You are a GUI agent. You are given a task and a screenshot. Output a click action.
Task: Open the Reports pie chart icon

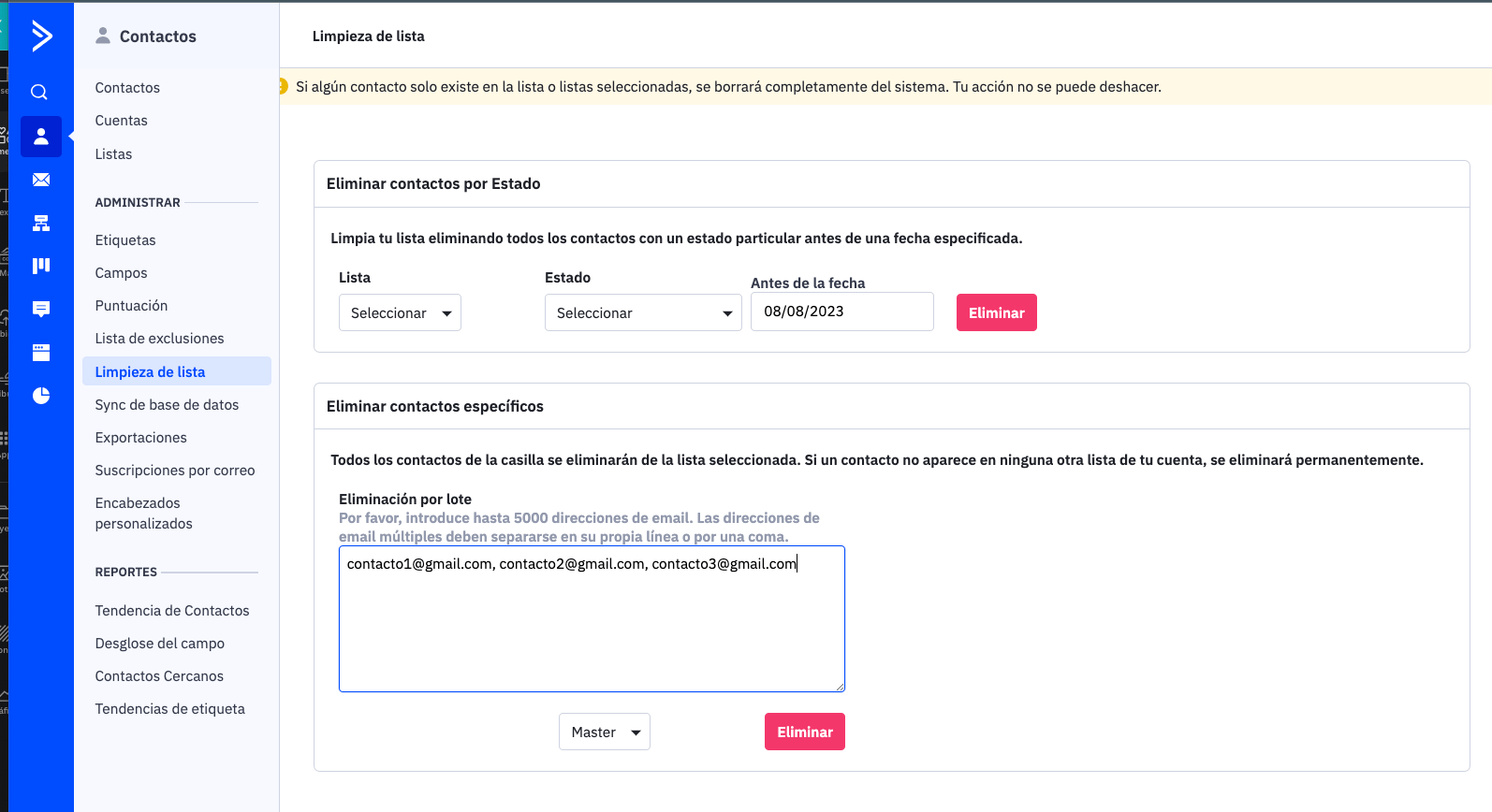click(x=41, y=396)
